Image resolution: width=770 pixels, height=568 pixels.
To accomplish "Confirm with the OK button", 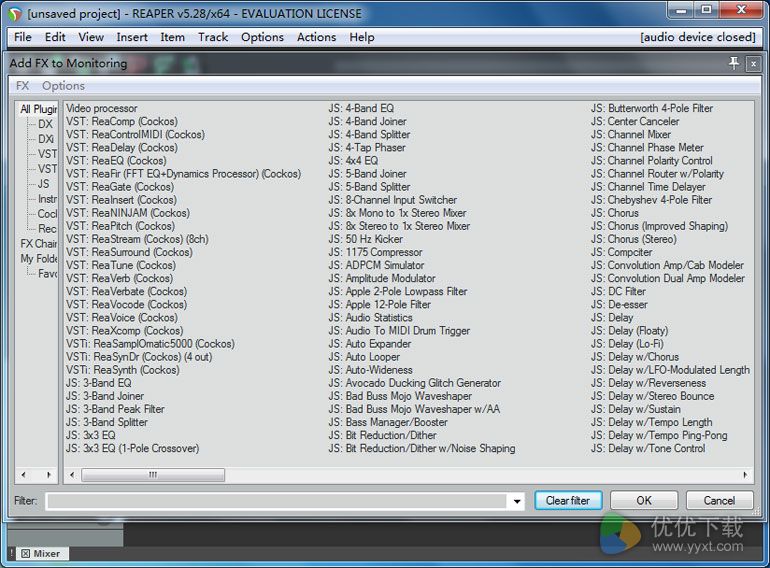I will point(644,500).
